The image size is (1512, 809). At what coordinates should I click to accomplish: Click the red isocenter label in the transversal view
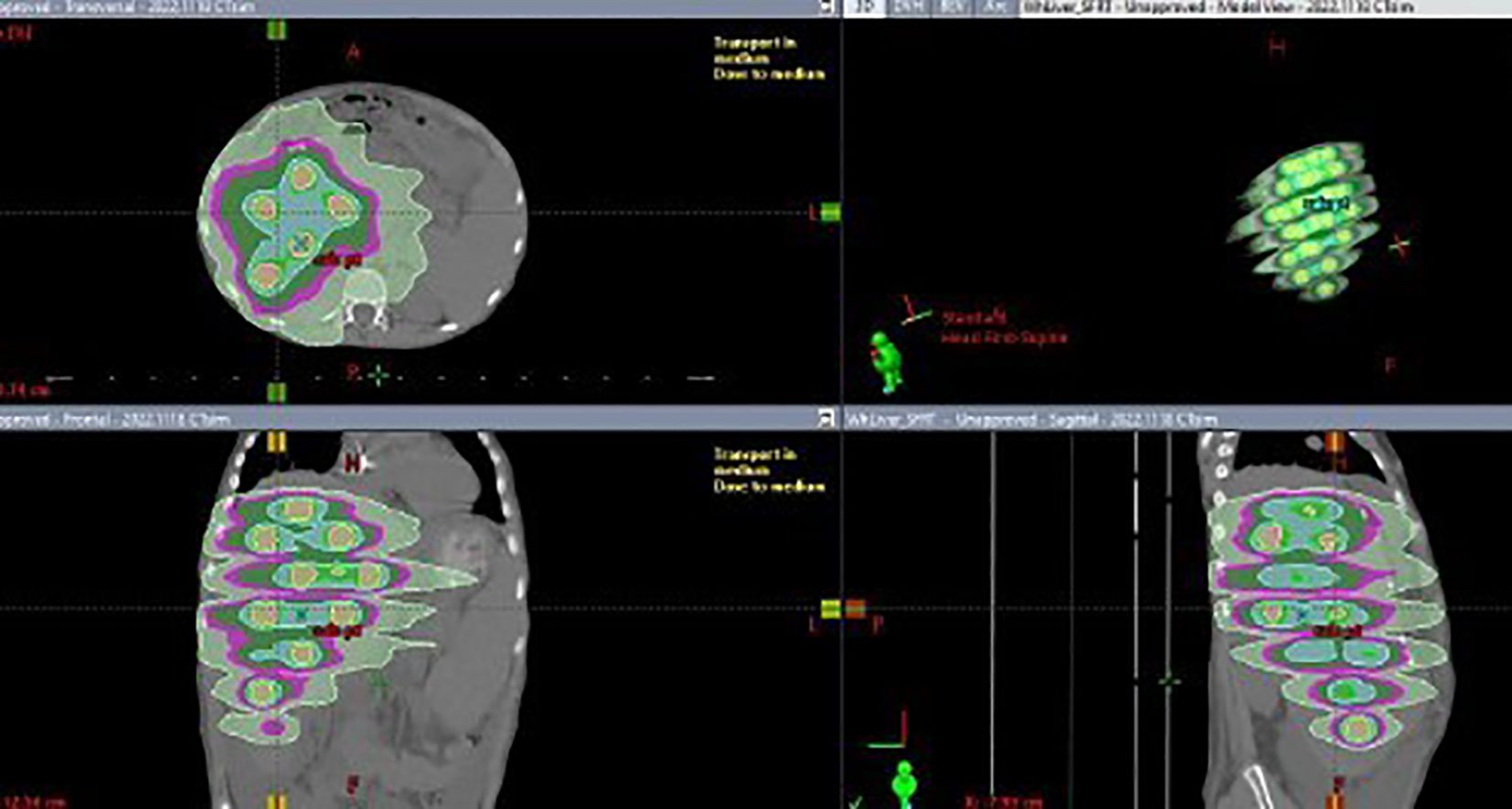336,261
